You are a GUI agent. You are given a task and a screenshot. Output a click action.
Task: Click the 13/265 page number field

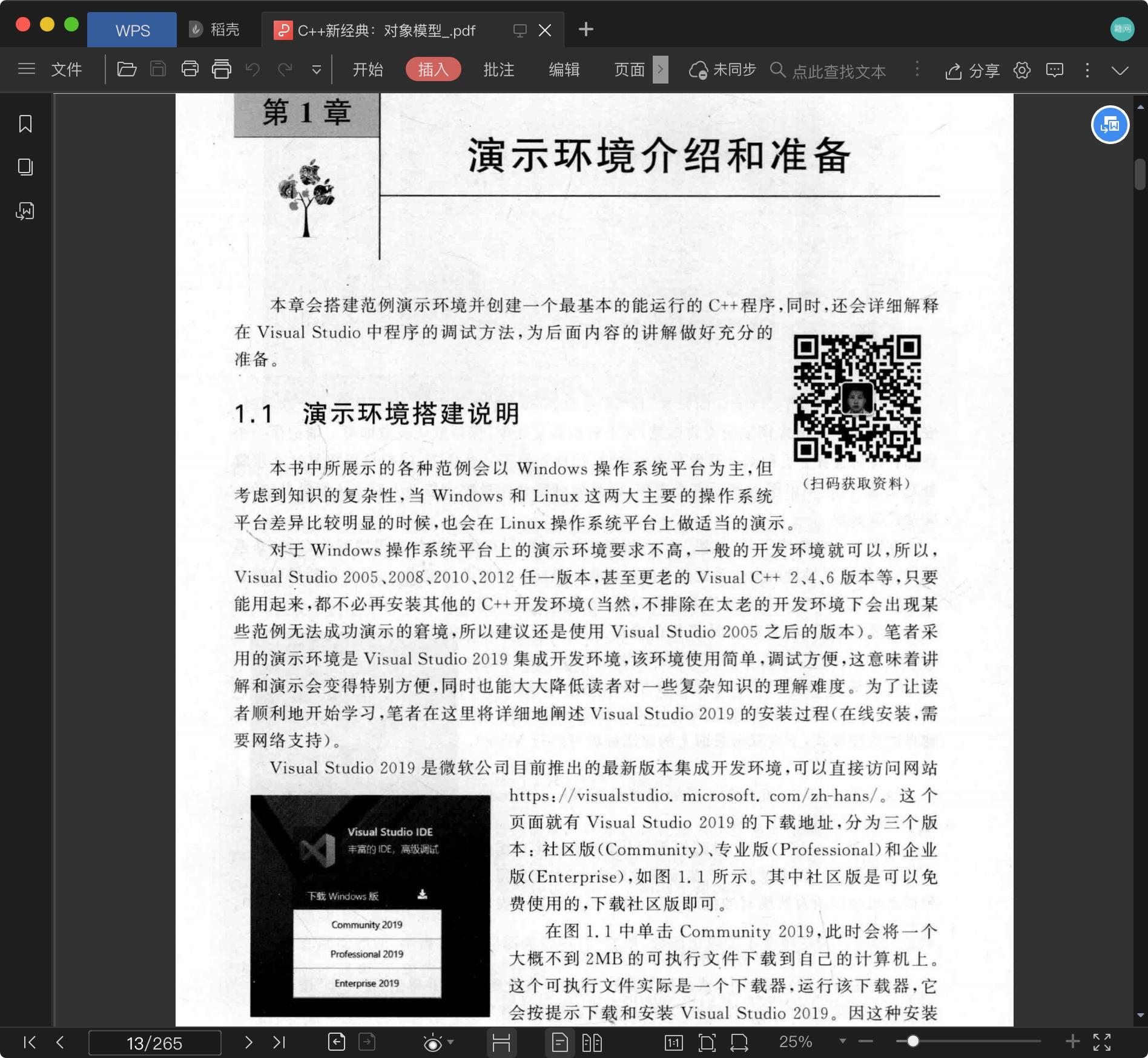pos(154,1043)
